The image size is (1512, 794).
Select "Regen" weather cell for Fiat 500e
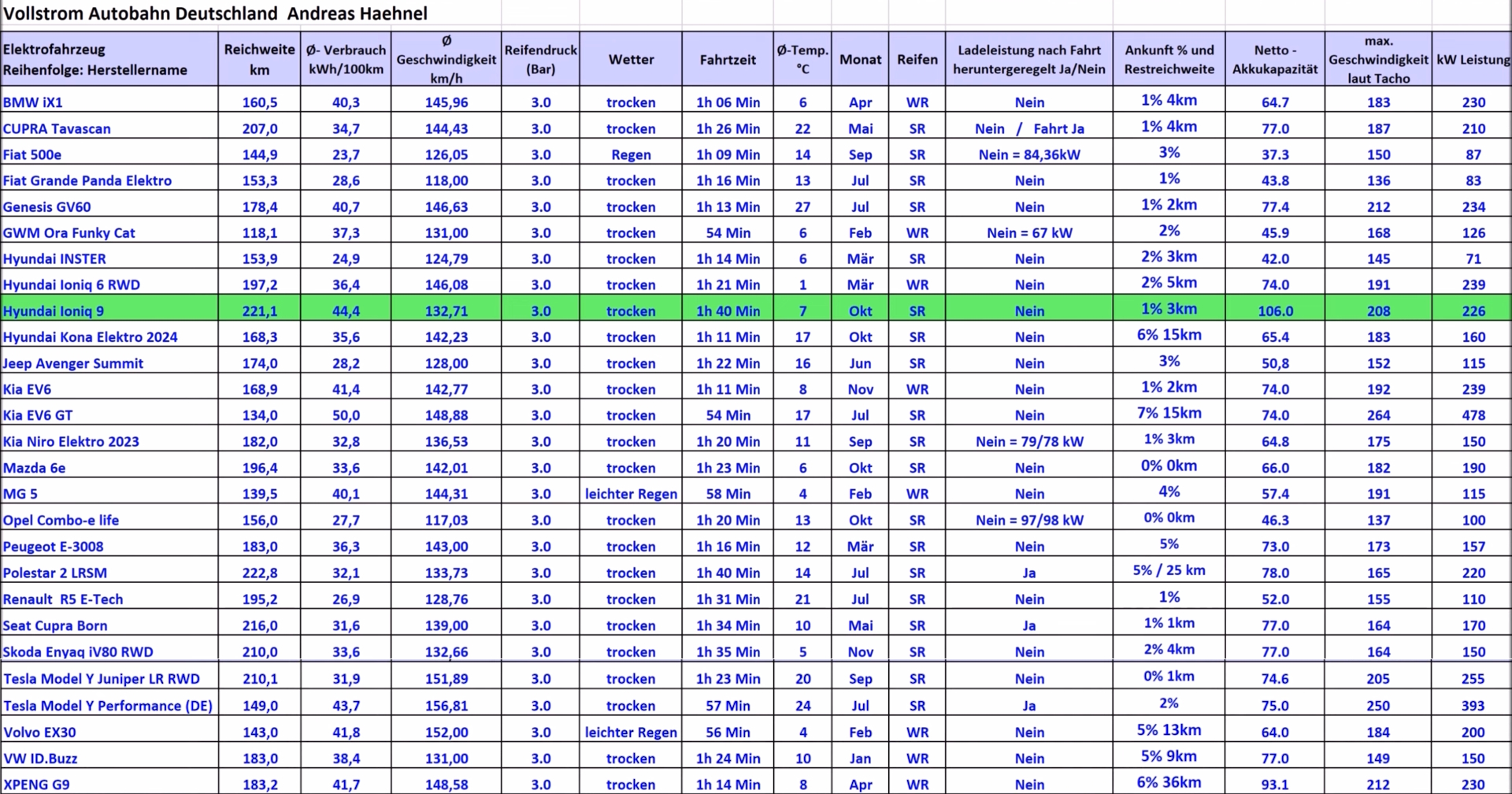pos(631,154)
